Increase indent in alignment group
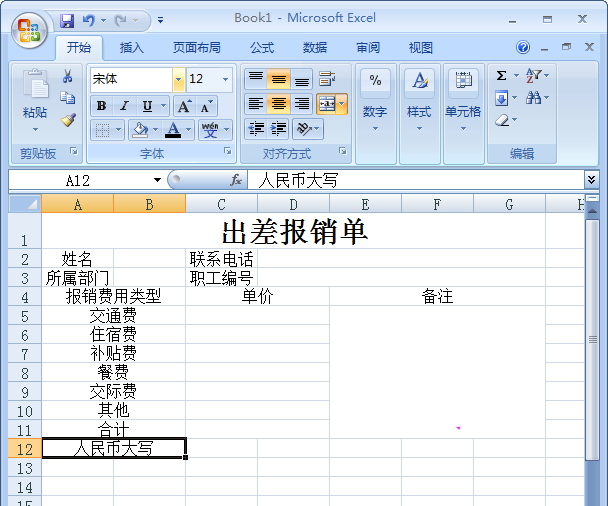Image resolution: width=608 pixels, height=506 pixels. [x=278, y=129]
